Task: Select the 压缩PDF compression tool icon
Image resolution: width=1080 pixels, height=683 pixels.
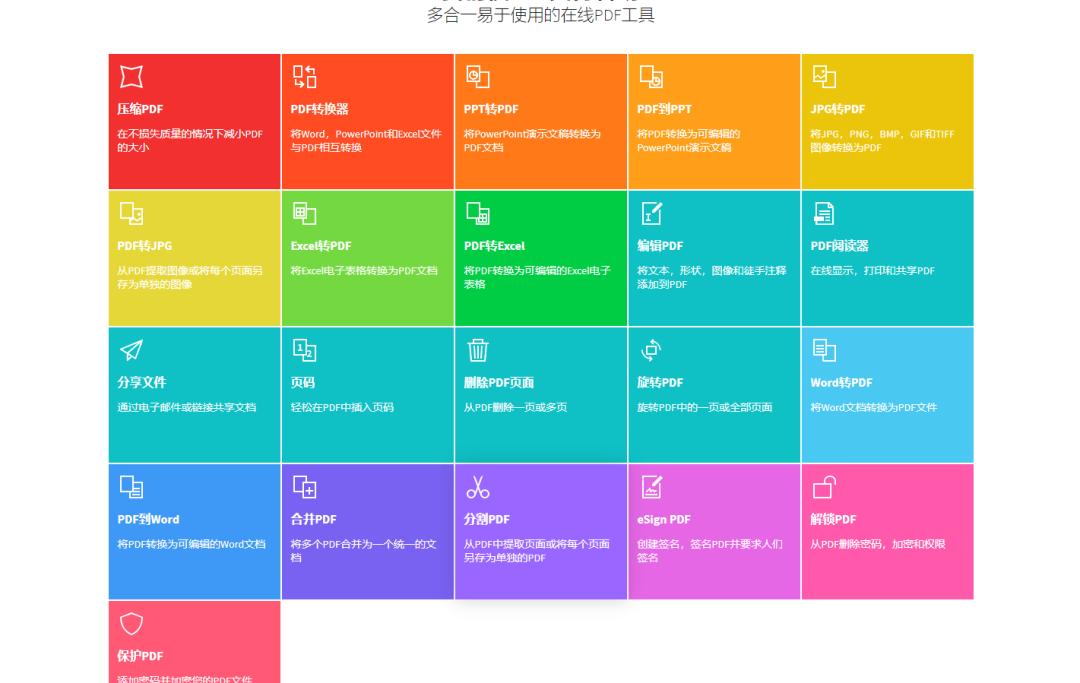Action: point(131,77)
